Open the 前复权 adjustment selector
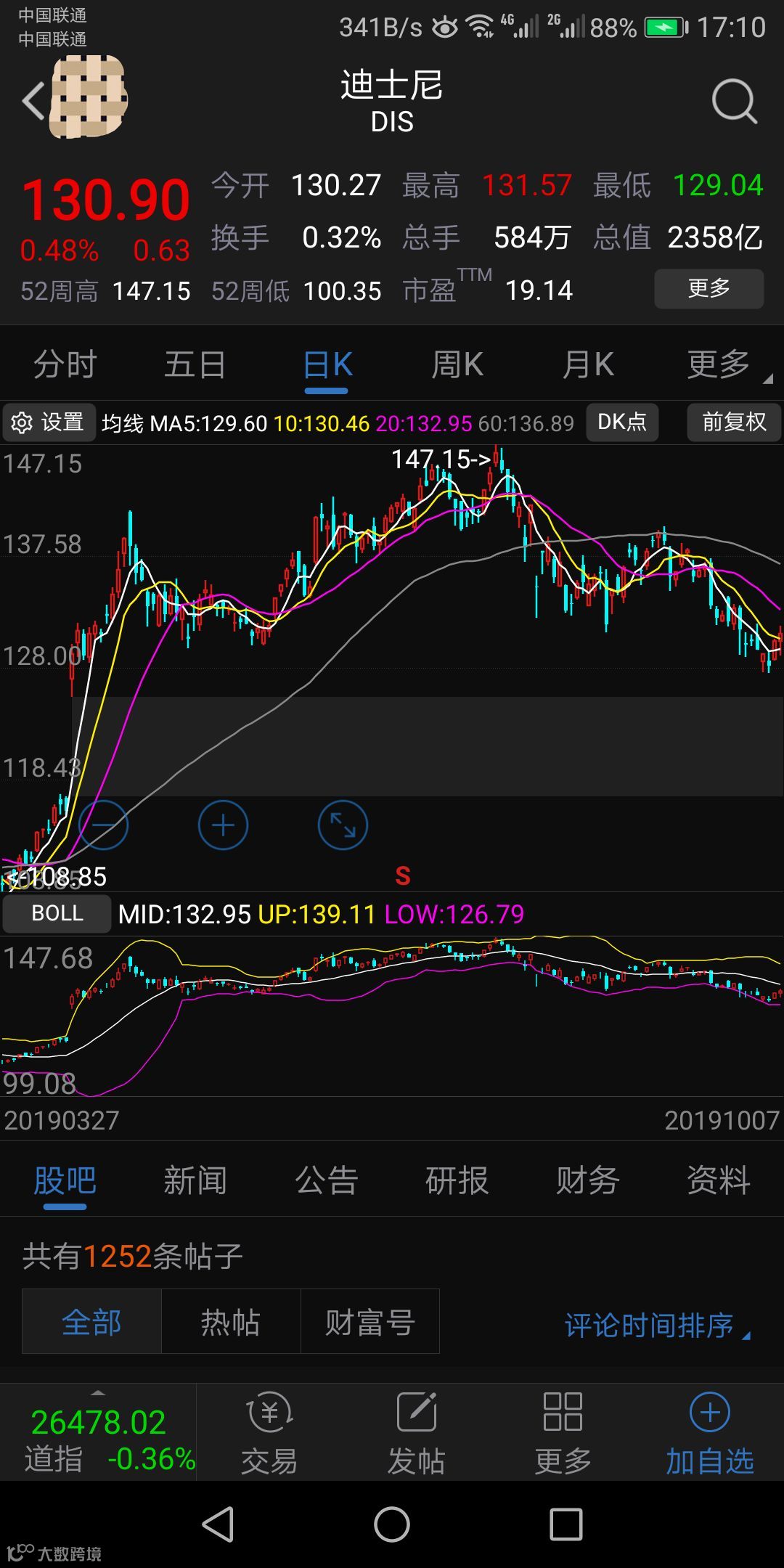784x1568 pixels. pyautogui.click(x=734, y=422)
